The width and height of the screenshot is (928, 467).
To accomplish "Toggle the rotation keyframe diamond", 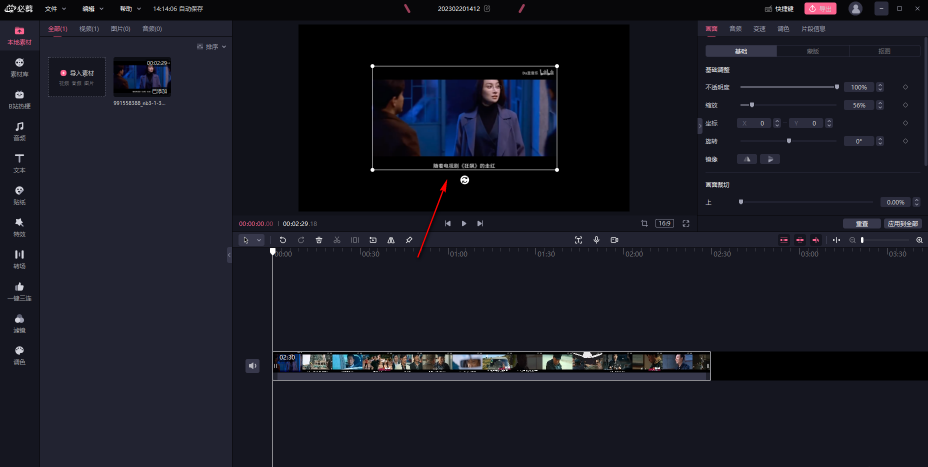I will [905, 141].
